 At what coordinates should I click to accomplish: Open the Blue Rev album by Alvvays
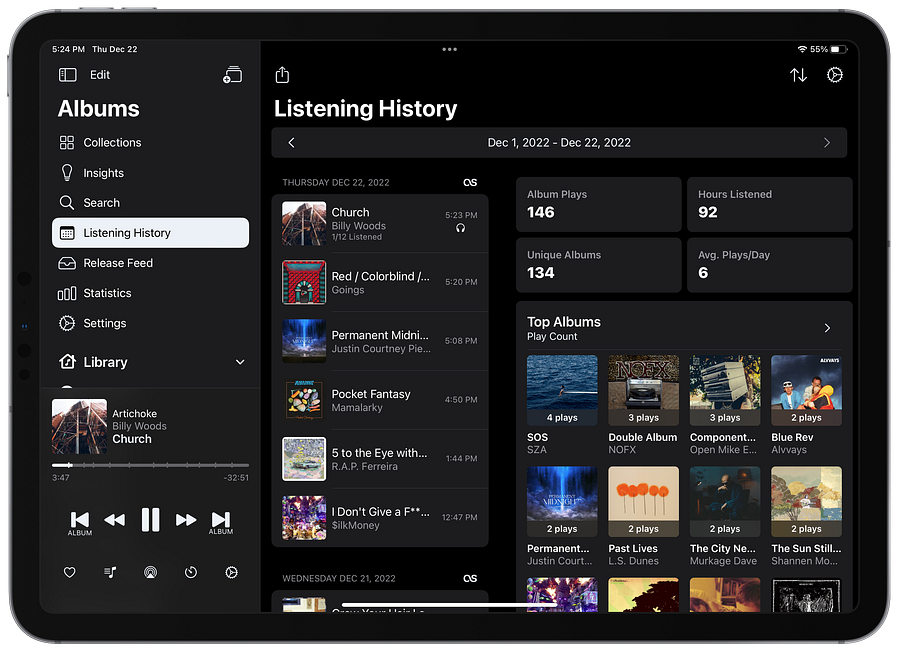tap(806, 405)
